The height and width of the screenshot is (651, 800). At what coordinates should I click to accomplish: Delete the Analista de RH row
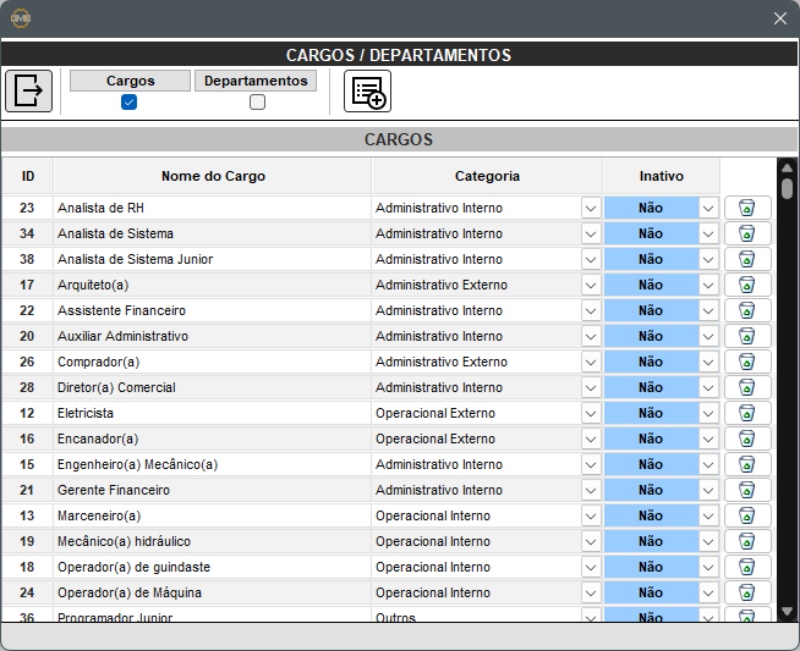pos(747,208)
